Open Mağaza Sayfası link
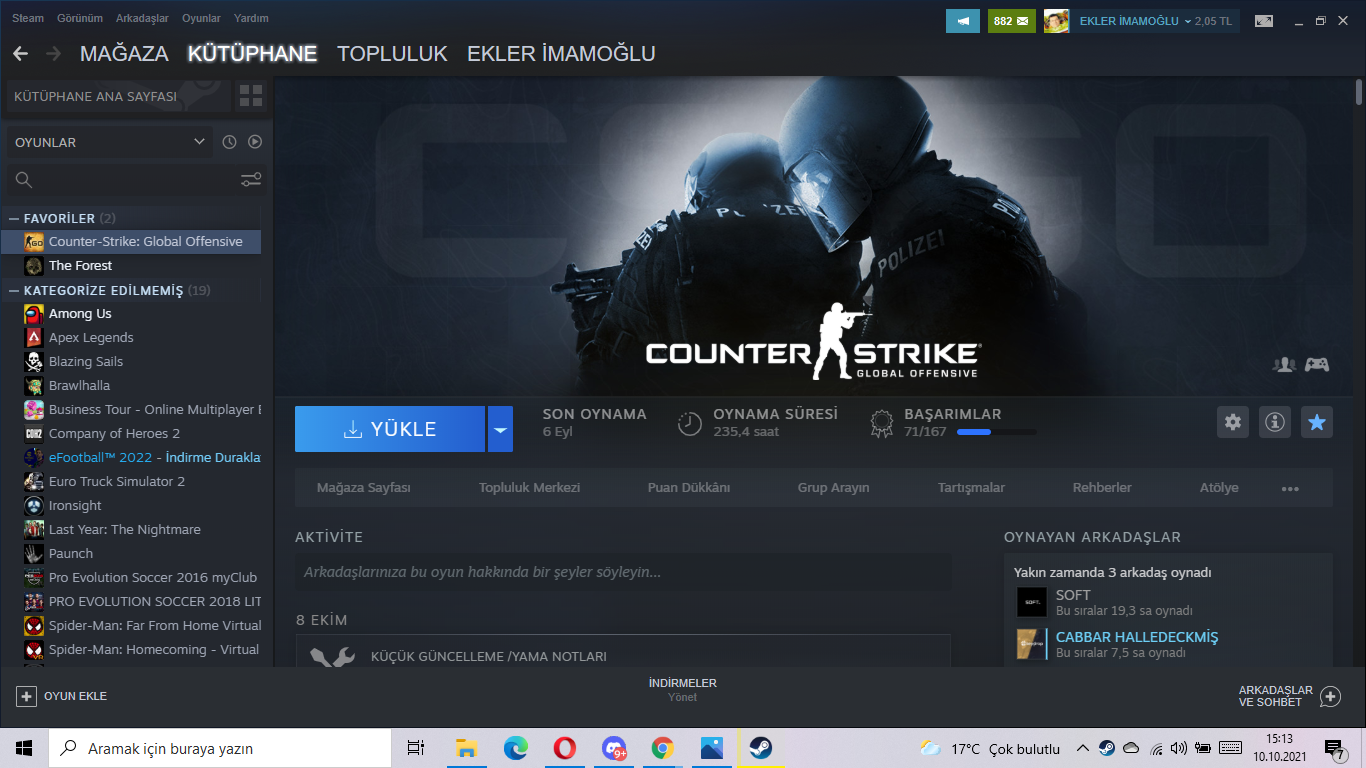 pyautogui.click(x=364, y=488)
